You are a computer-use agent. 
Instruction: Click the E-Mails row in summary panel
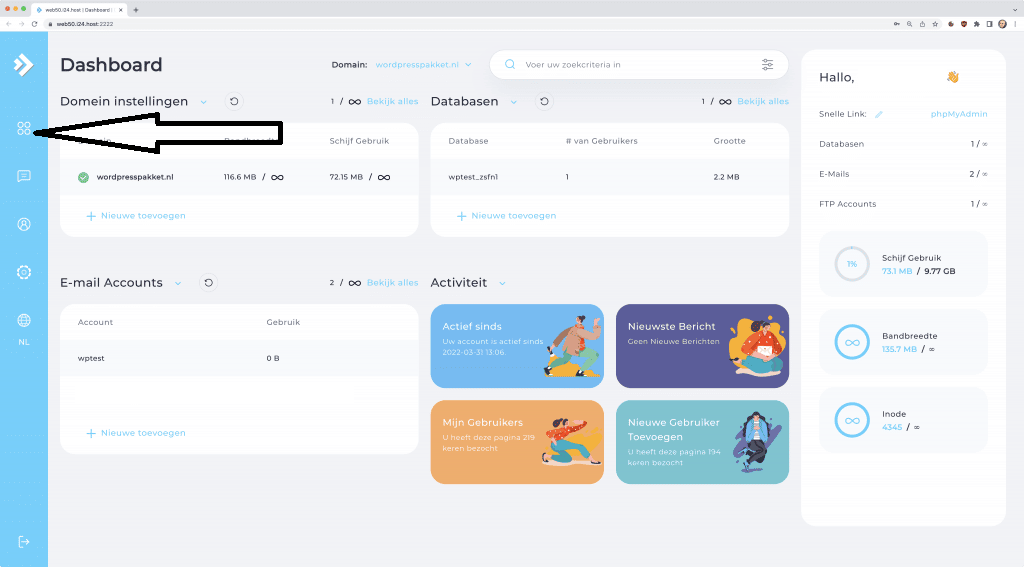coord(903,174)
